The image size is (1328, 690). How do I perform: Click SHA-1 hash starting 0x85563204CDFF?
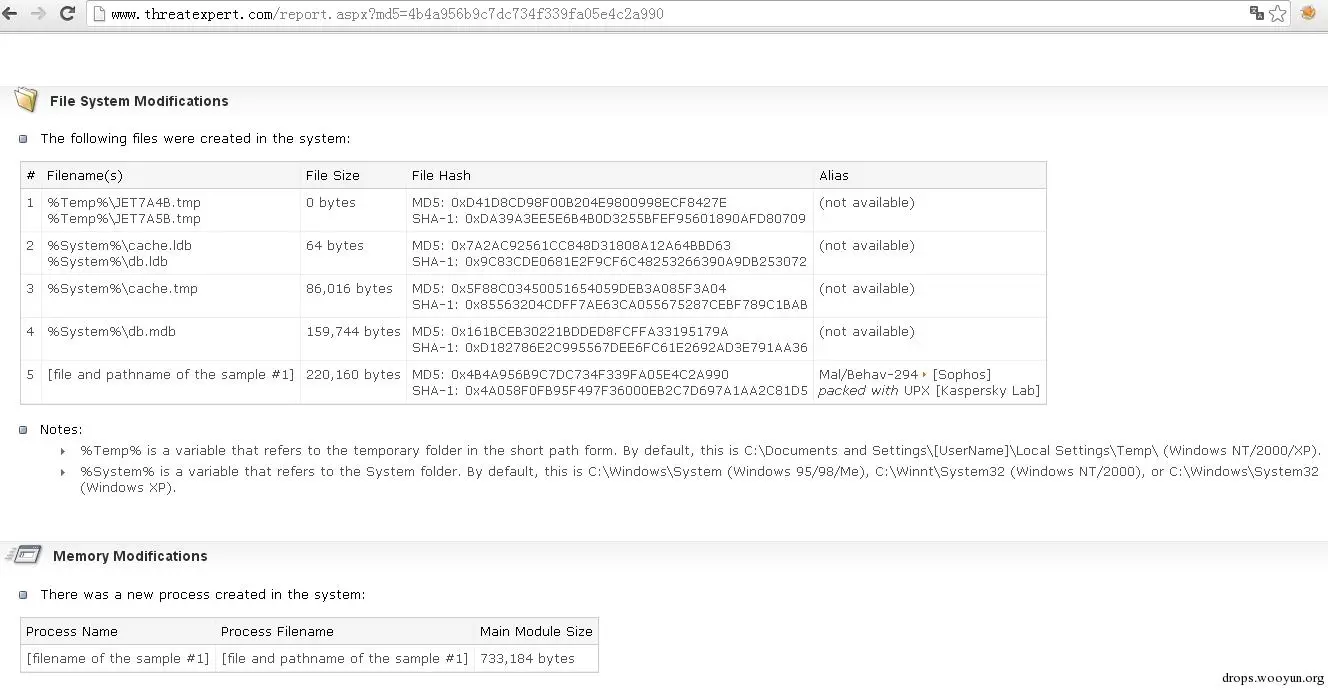[610, 305]
